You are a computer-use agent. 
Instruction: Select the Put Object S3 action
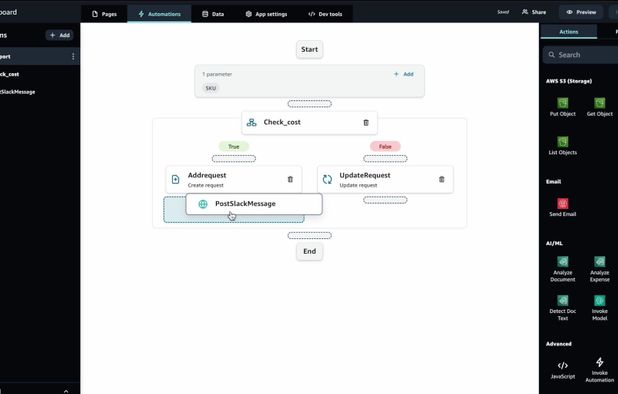(x=562, y=107)
